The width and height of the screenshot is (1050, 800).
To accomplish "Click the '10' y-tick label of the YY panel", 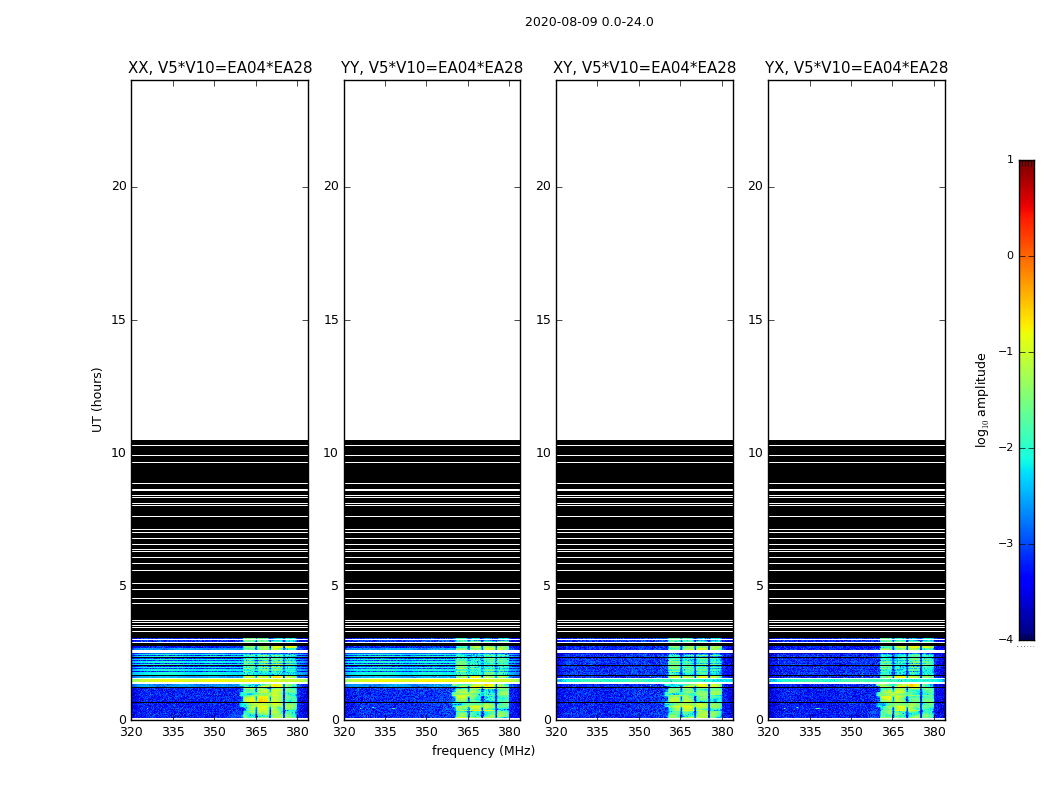I will pos(331,453).
